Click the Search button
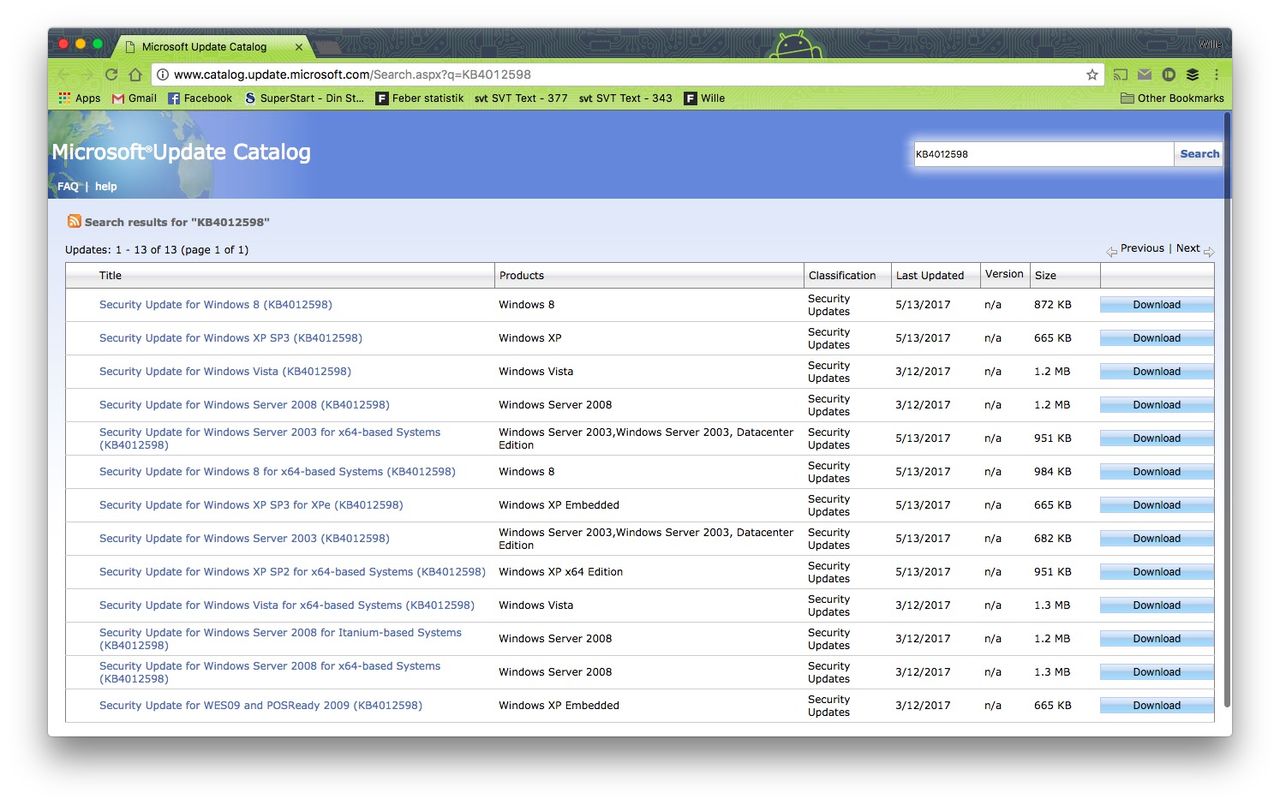 [x=1199, y=154]
